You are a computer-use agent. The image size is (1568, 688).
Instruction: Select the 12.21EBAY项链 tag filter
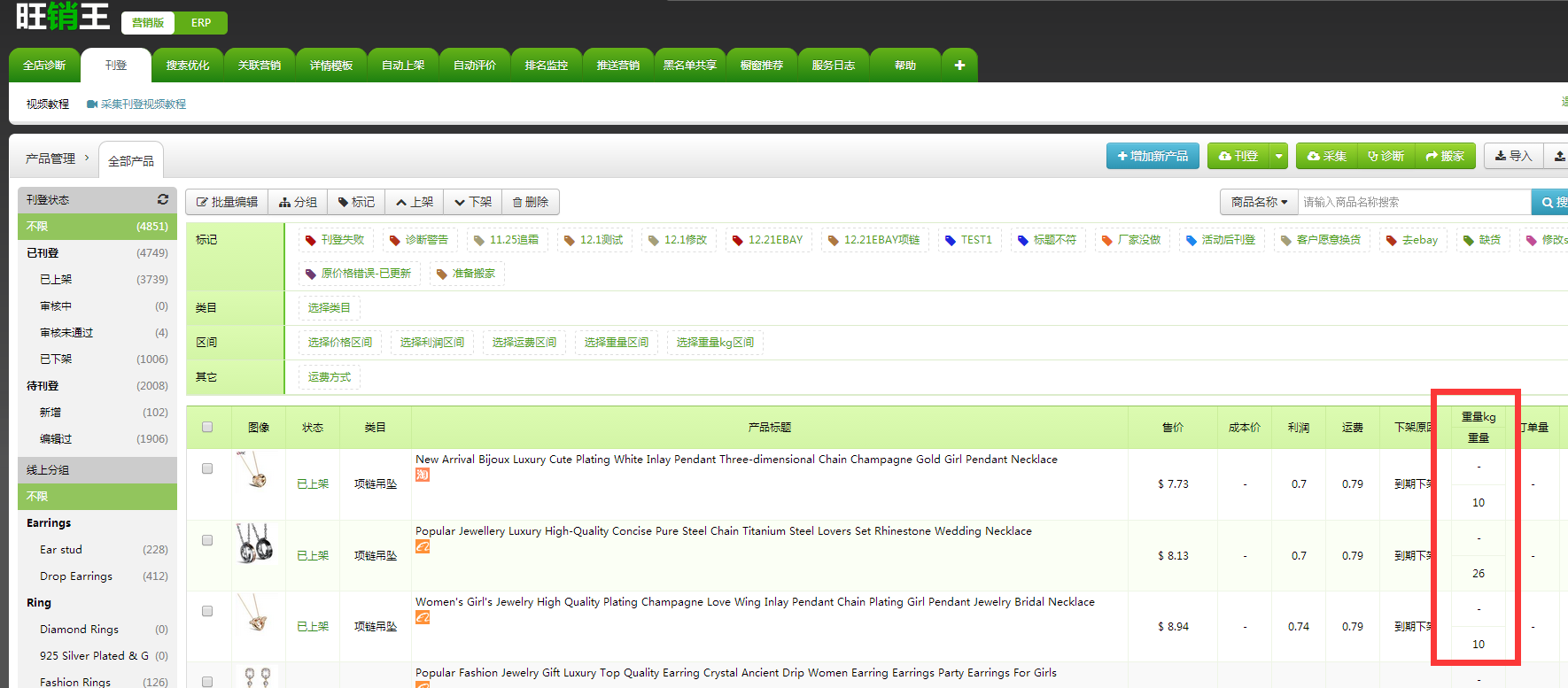pyautogui.click(x=874, y=240)
